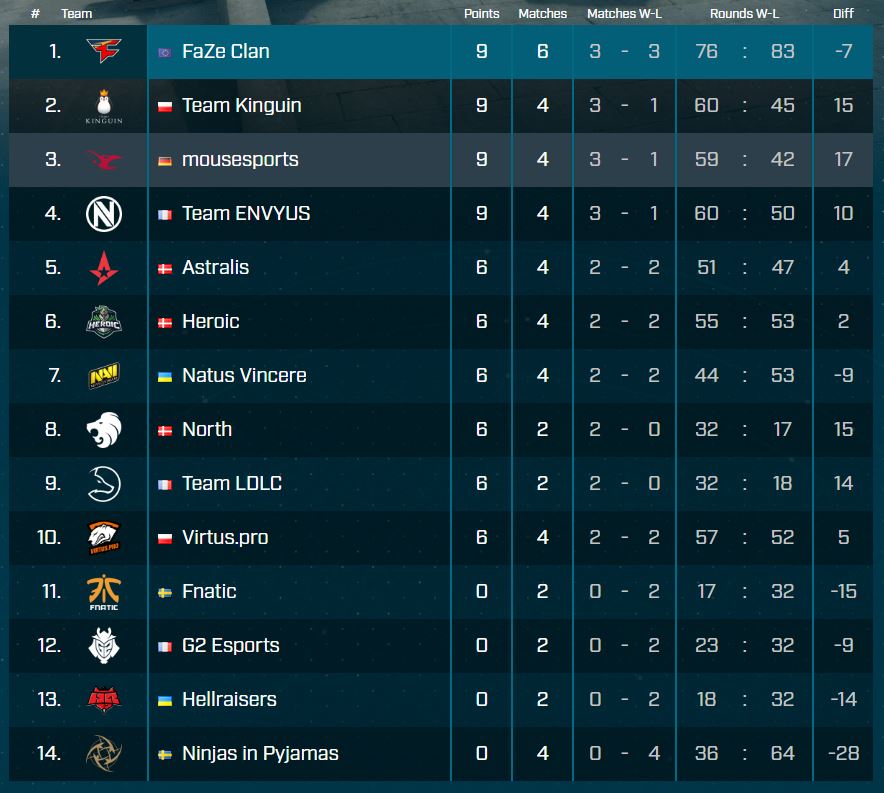Click the North team logo

click(103, 429)
